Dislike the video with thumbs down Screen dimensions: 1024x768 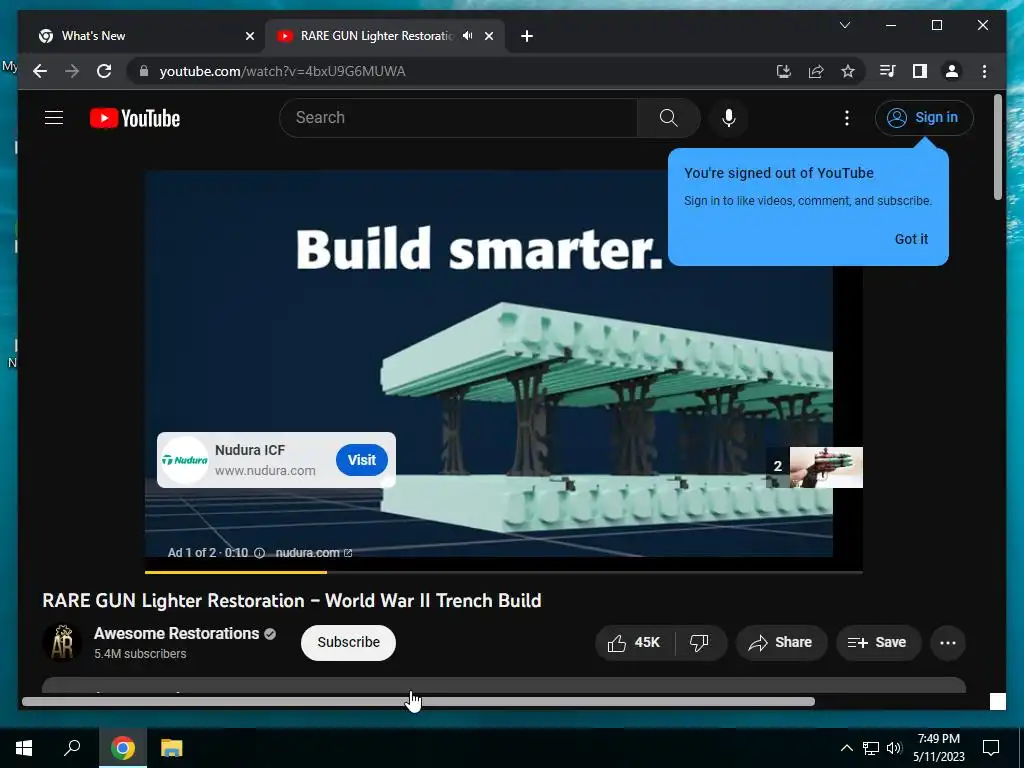pos(700,643)
